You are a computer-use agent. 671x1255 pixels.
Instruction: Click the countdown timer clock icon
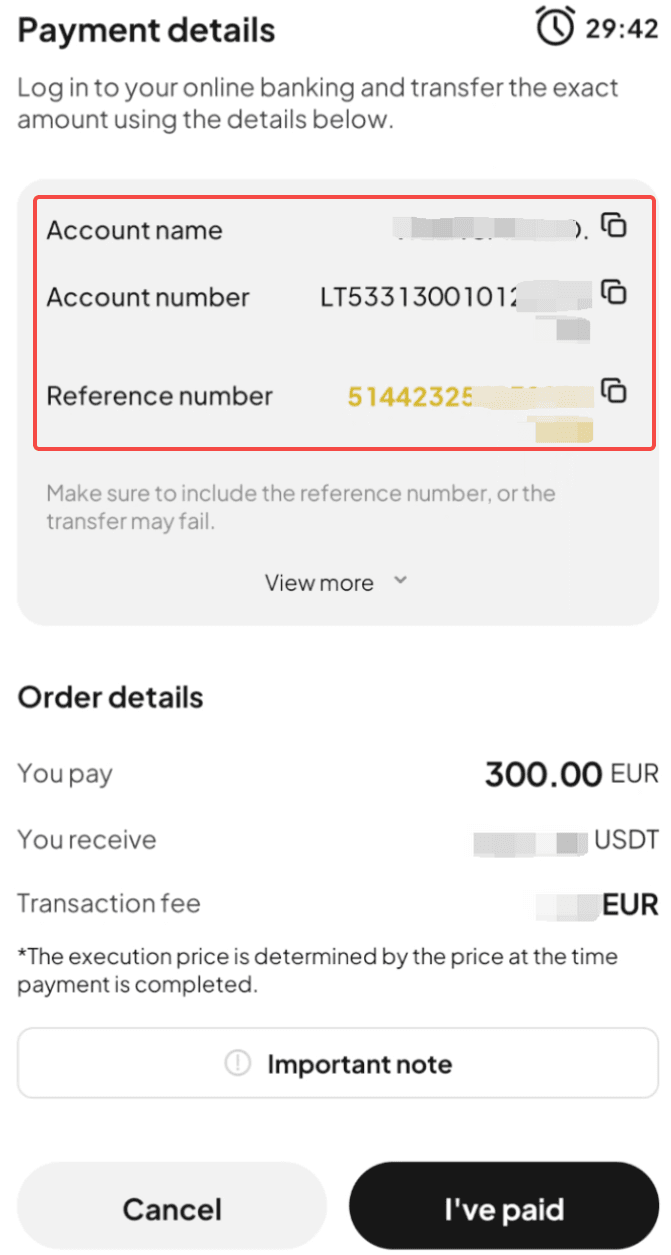tap(553, 27)
